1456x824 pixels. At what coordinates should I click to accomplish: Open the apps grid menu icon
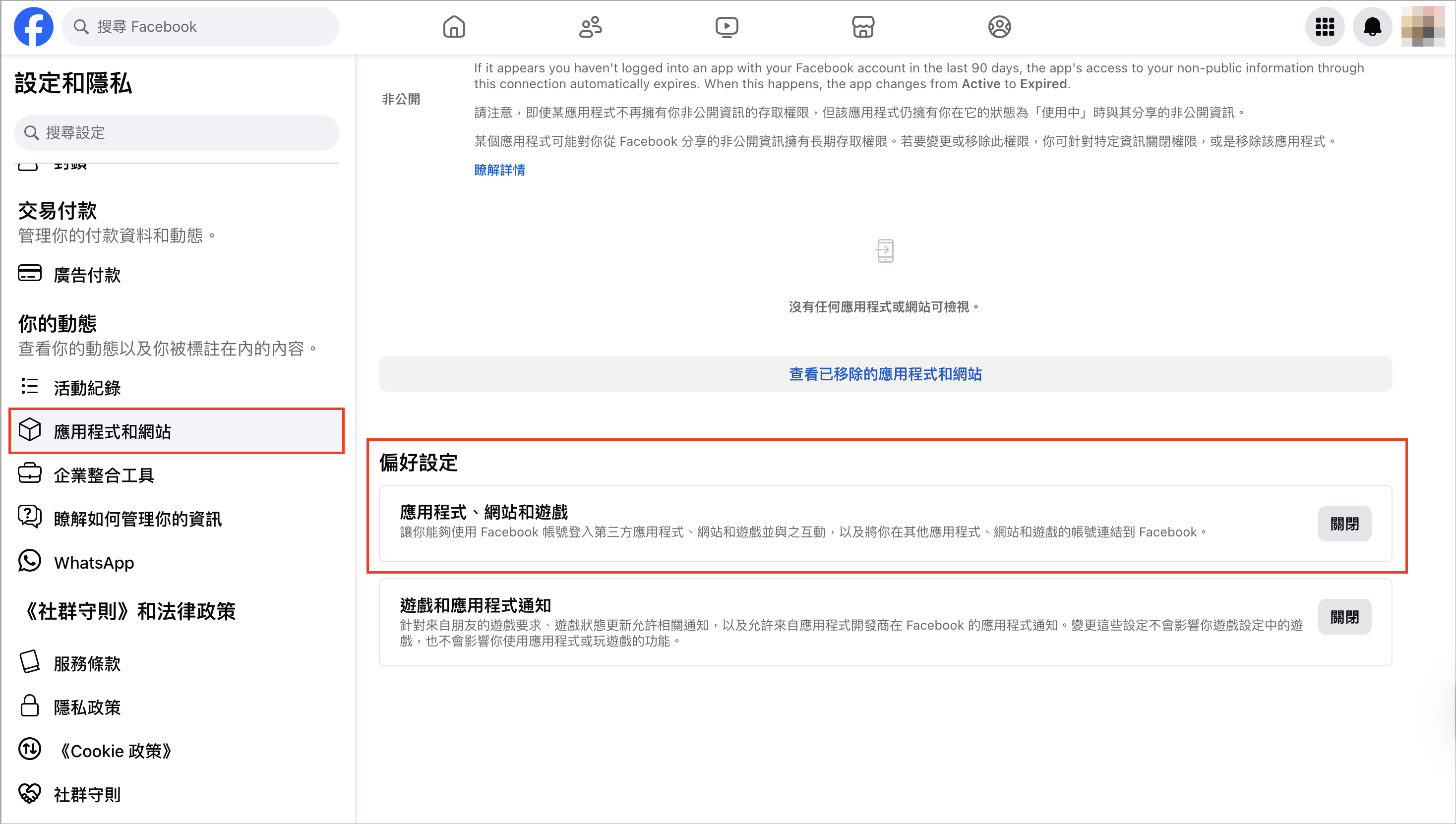click(1325, 27)
